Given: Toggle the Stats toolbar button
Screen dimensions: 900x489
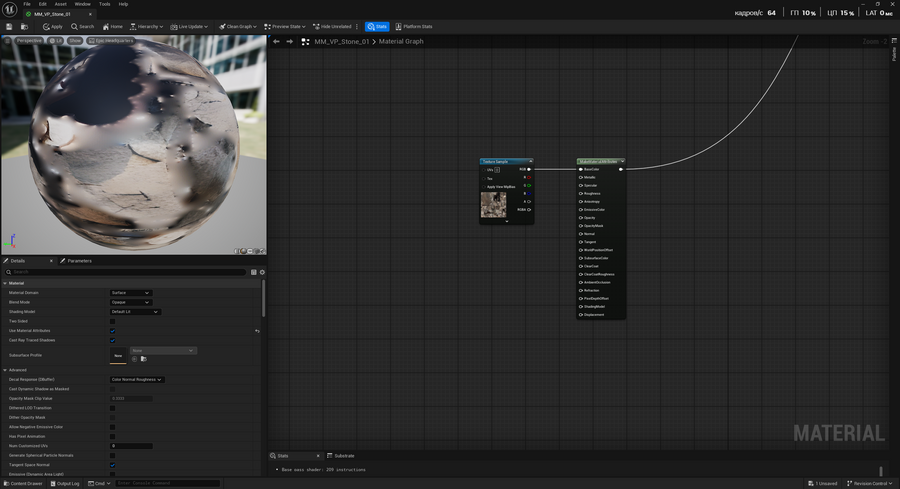Looking at the screenshot, I should point(377,26).
